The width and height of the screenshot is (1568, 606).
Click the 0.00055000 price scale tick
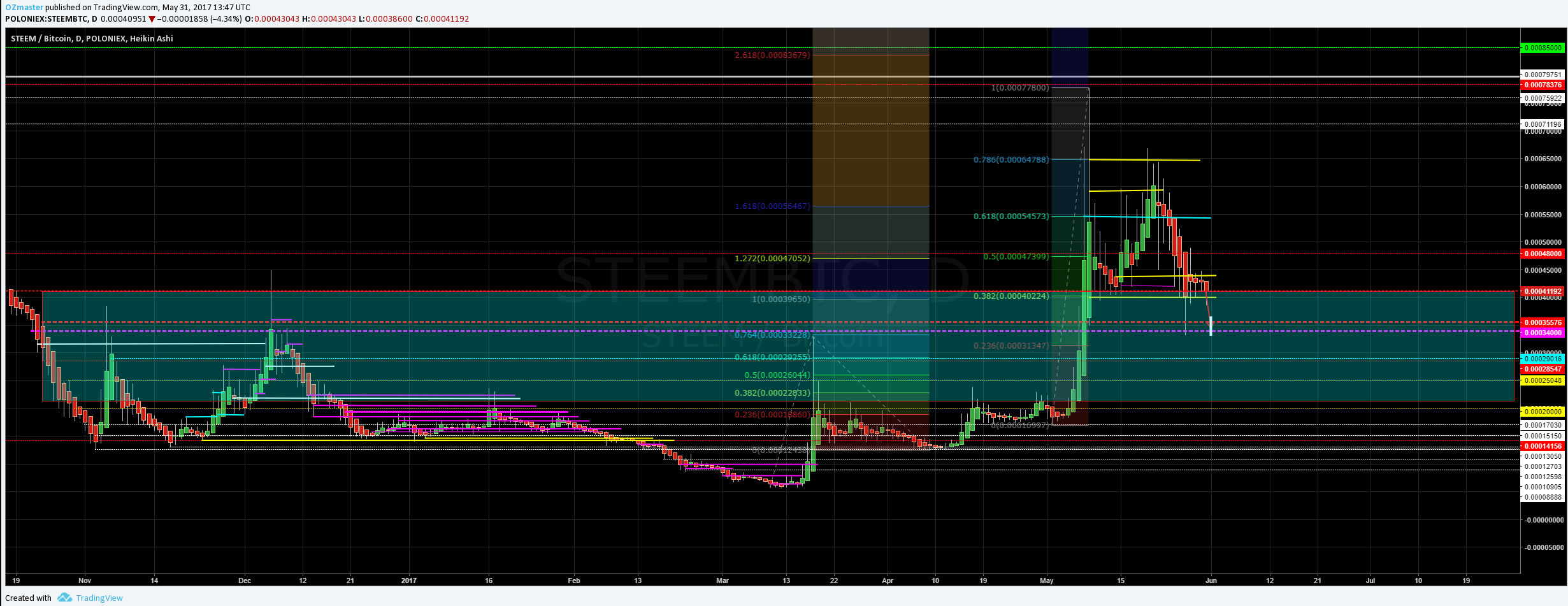[1543, 215]
